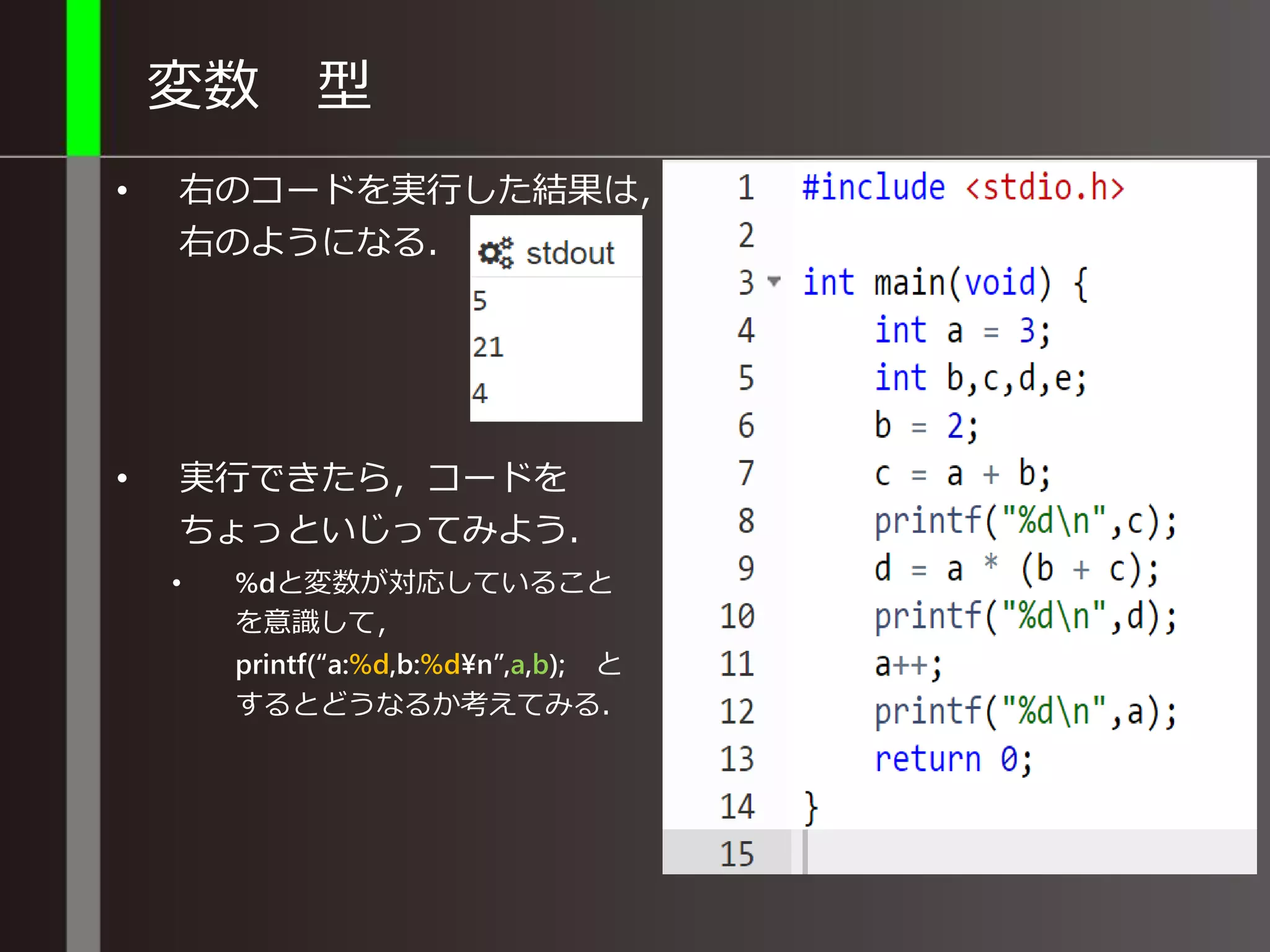The height and width of the screenshot is (952, 1270).
Task: Click the slide title 変数 型
Action: [259, 86]
